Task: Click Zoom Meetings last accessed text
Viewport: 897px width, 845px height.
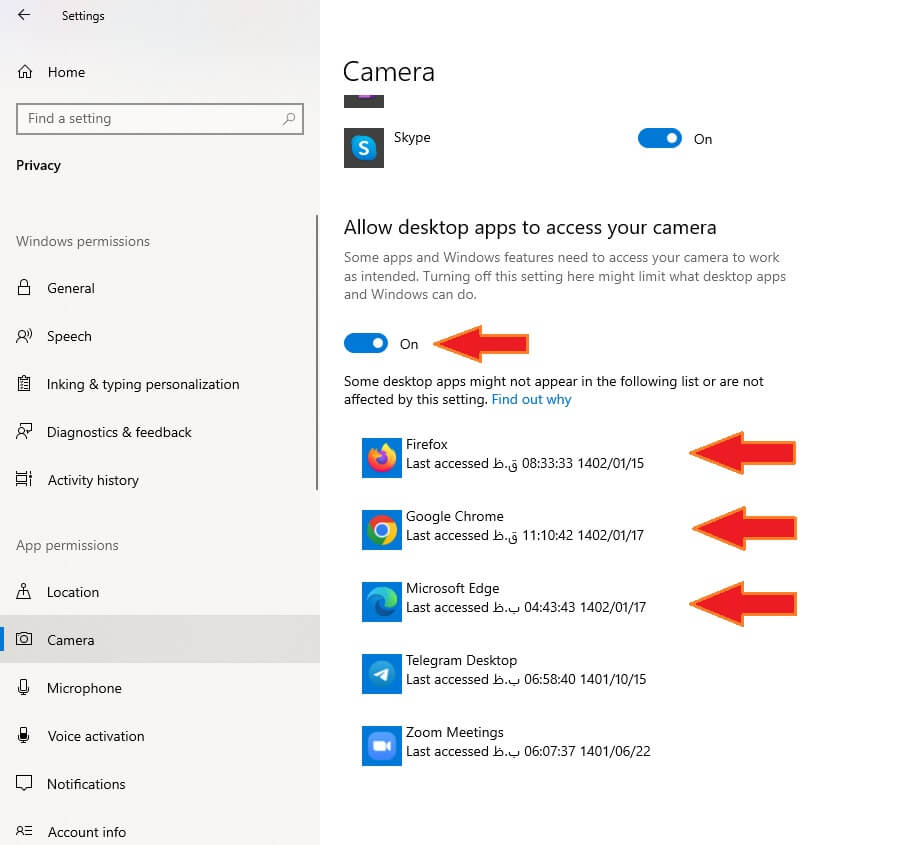Action: click(528, 751)
